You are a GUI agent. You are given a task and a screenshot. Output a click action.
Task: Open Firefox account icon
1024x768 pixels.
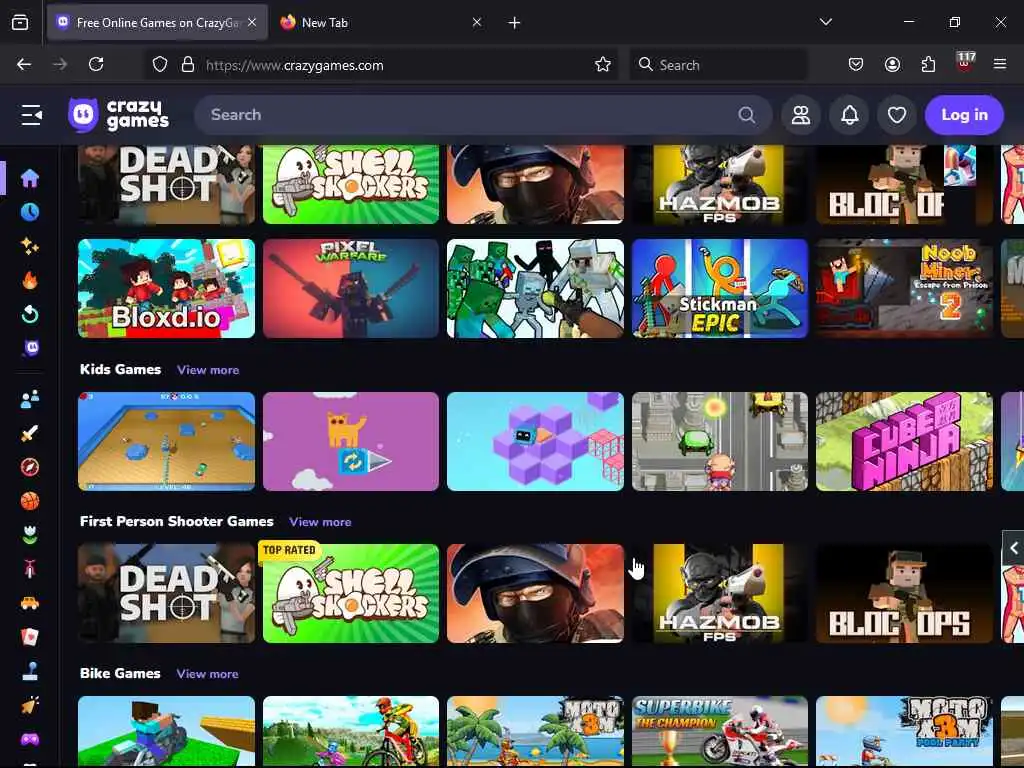pos(892,64)
